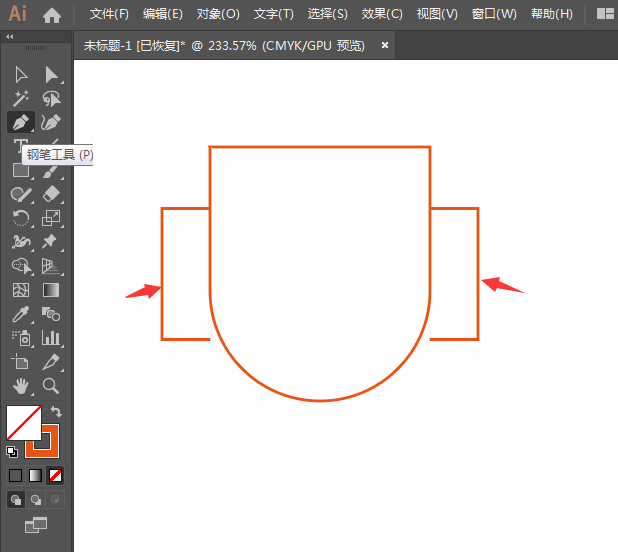Set paint mode to None
Screen dimensions: 618x552
(x=55, y=475)
